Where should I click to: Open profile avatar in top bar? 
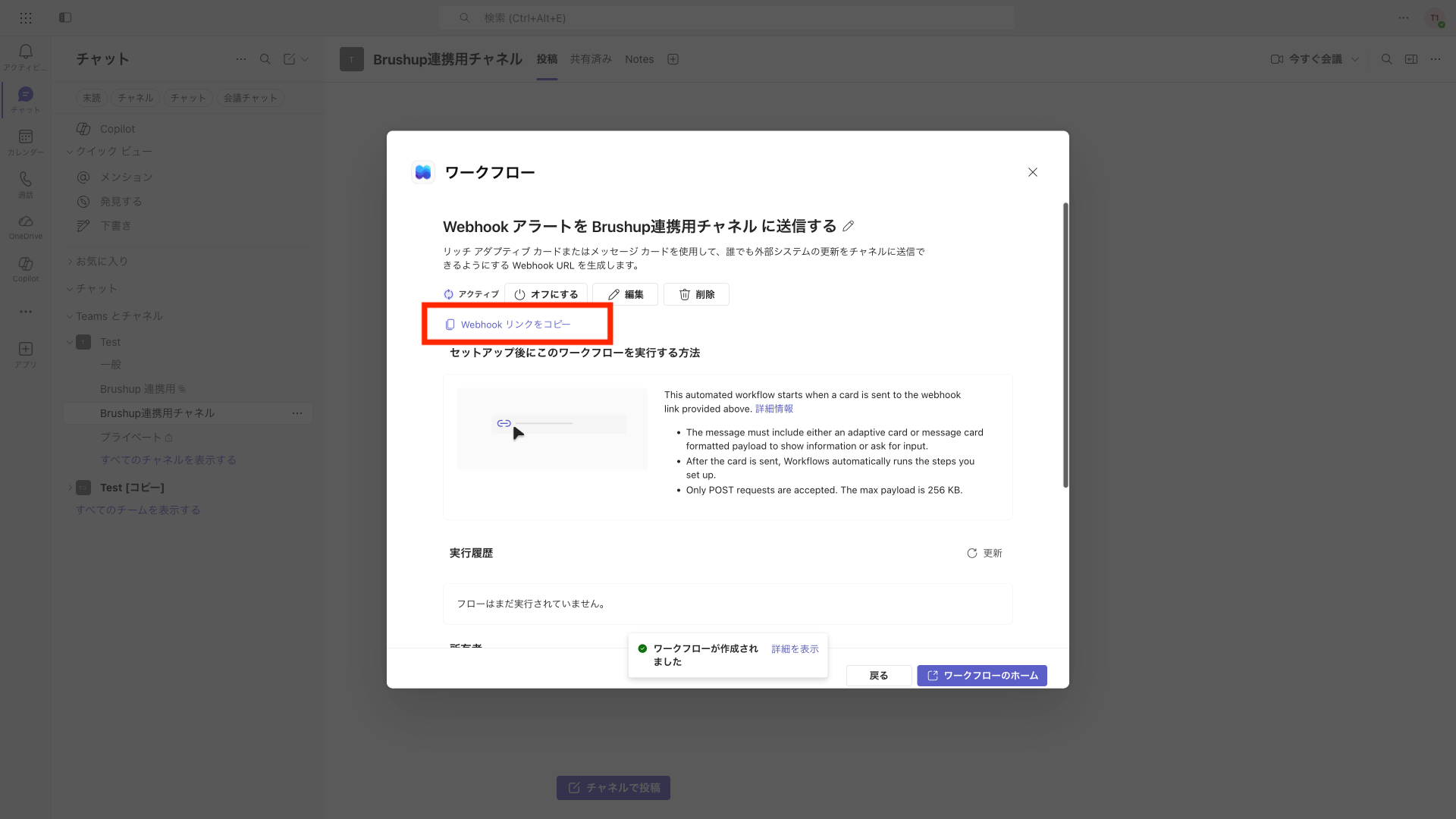pos(1435,18)
